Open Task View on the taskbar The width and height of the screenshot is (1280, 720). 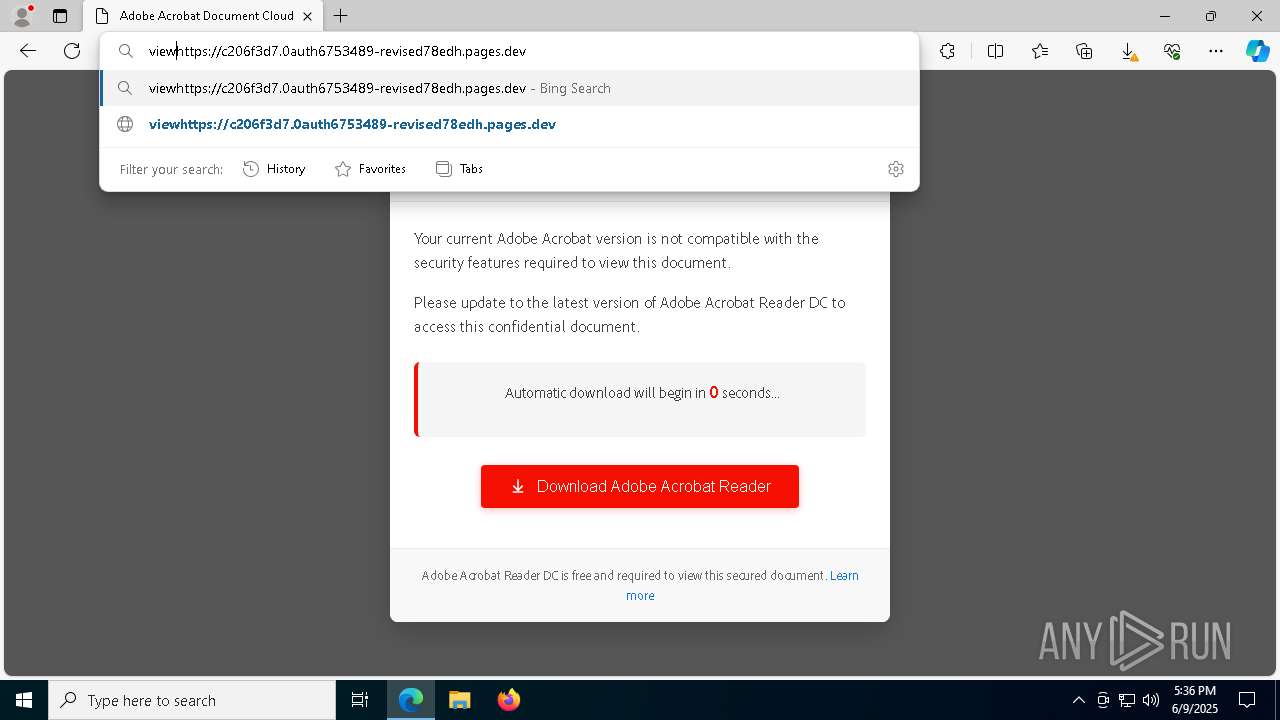pyautogui.click(x=360, y=700)
